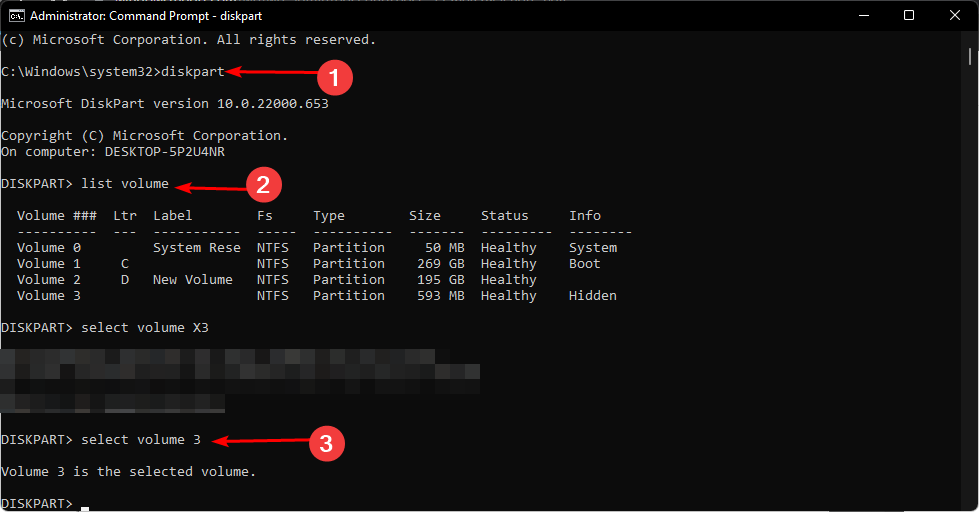Viewport: 979px width, 512px height.
Task: Click the 'diskpart' command text
Action: tap(193, 72)
